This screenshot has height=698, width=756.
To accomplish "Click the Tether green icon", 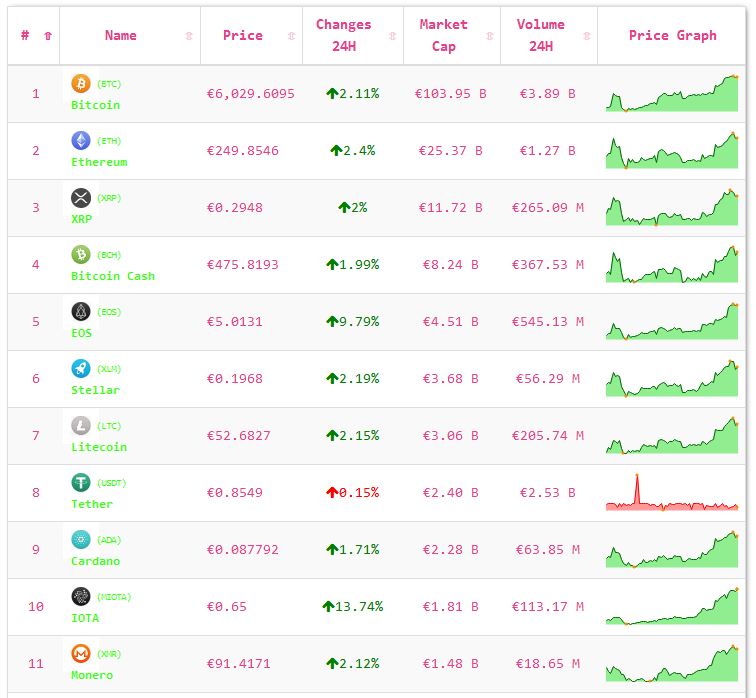I will pyautogui.click(x=81, y=483).
